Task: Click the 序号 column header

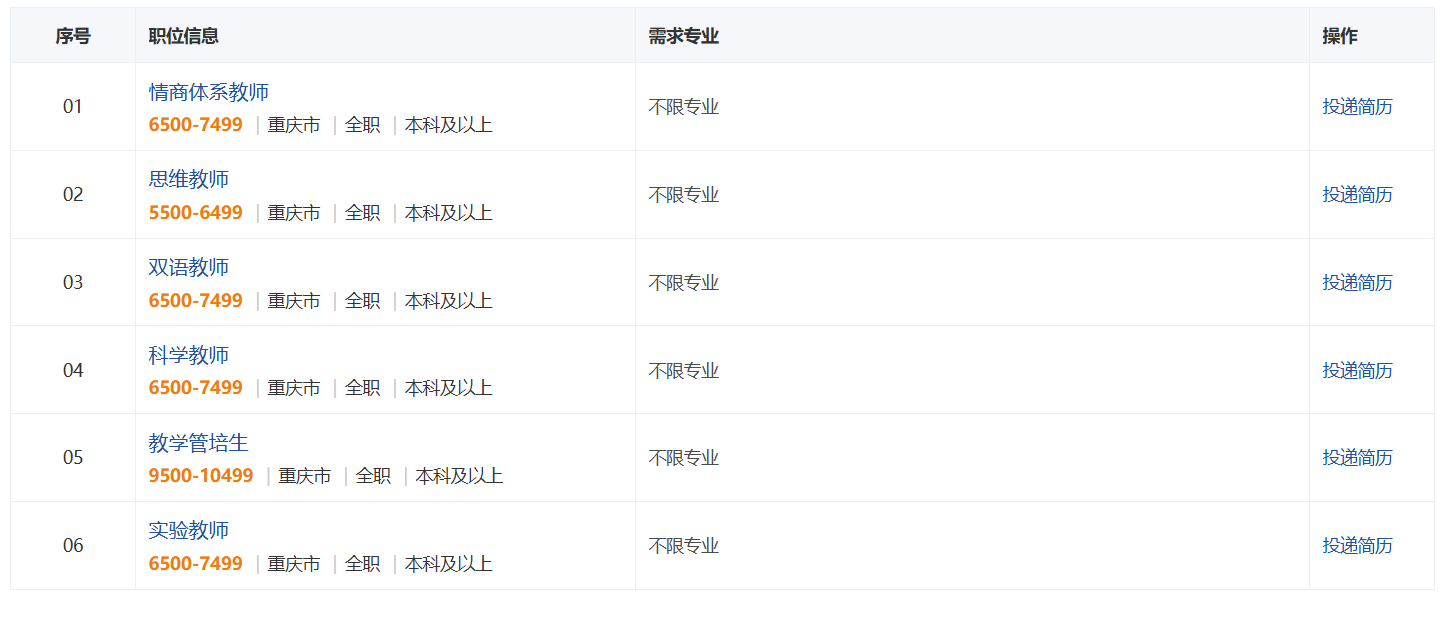Action: coord(73,36)
